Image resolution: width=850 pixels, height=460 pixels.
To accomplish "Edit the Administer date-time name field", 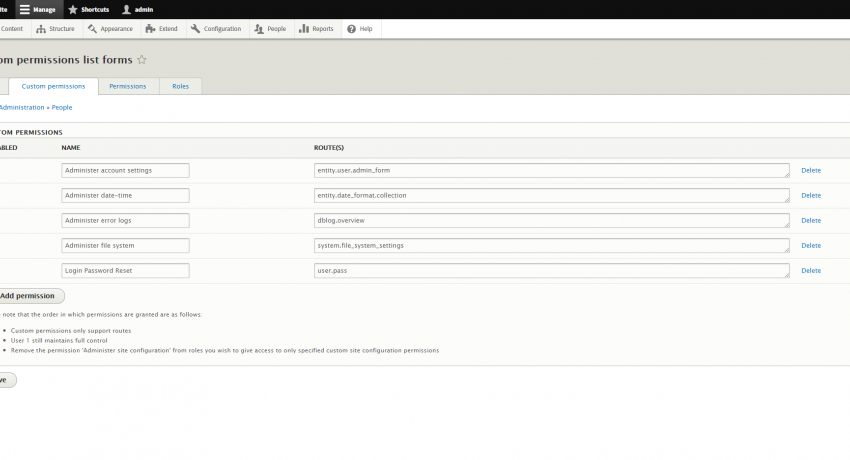I will (125, 195).
